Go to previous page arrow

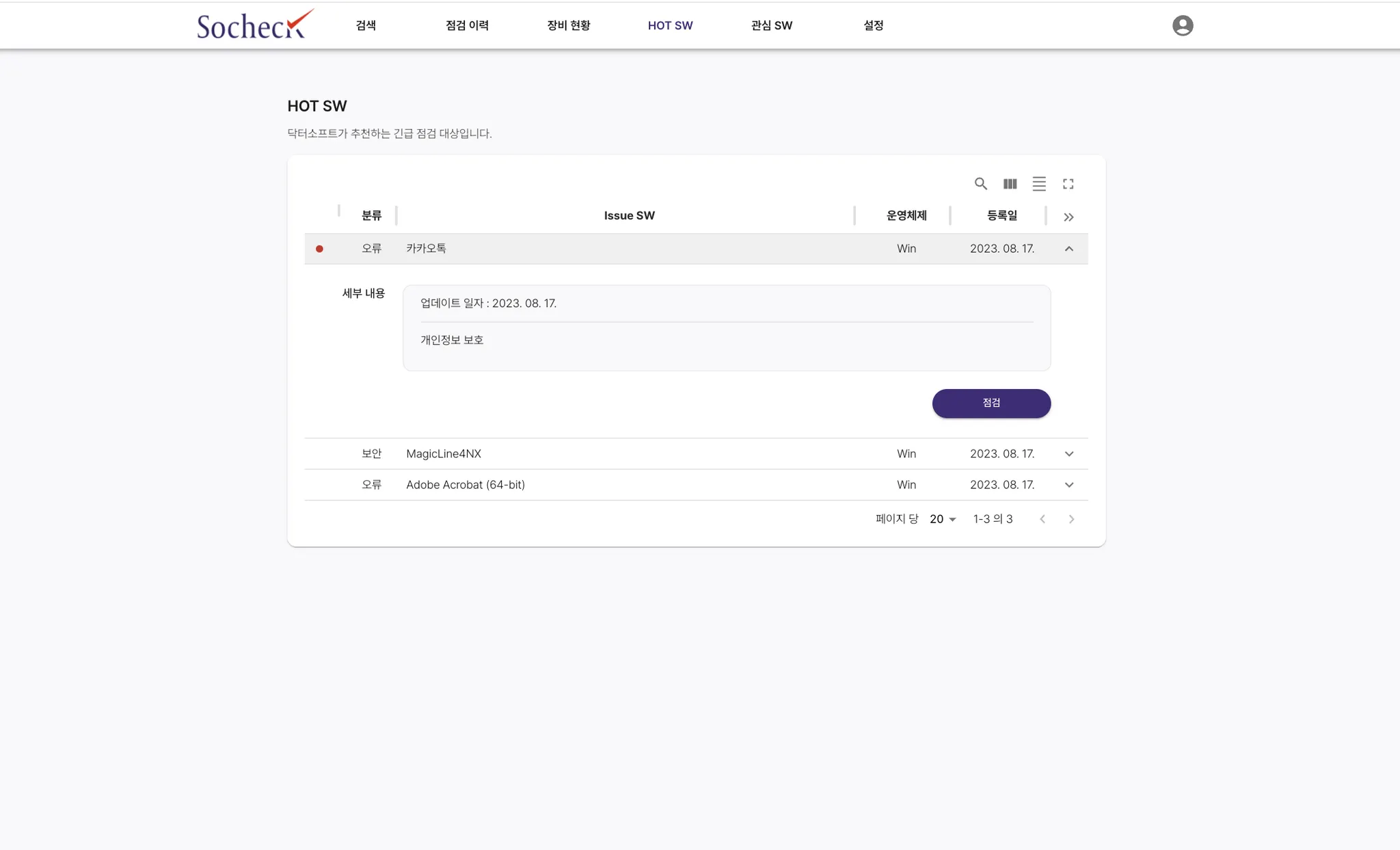point(1042,519)
